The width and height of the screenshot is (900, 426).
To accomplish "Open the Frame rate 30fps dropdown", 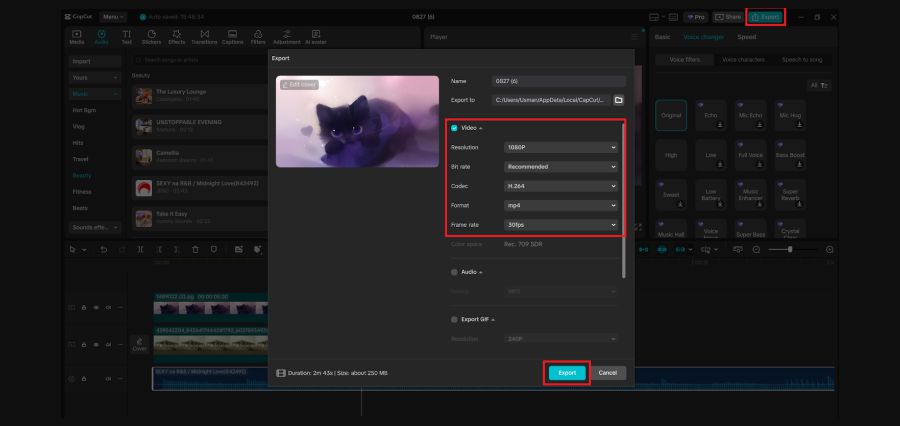I will (x=560, y=225).
